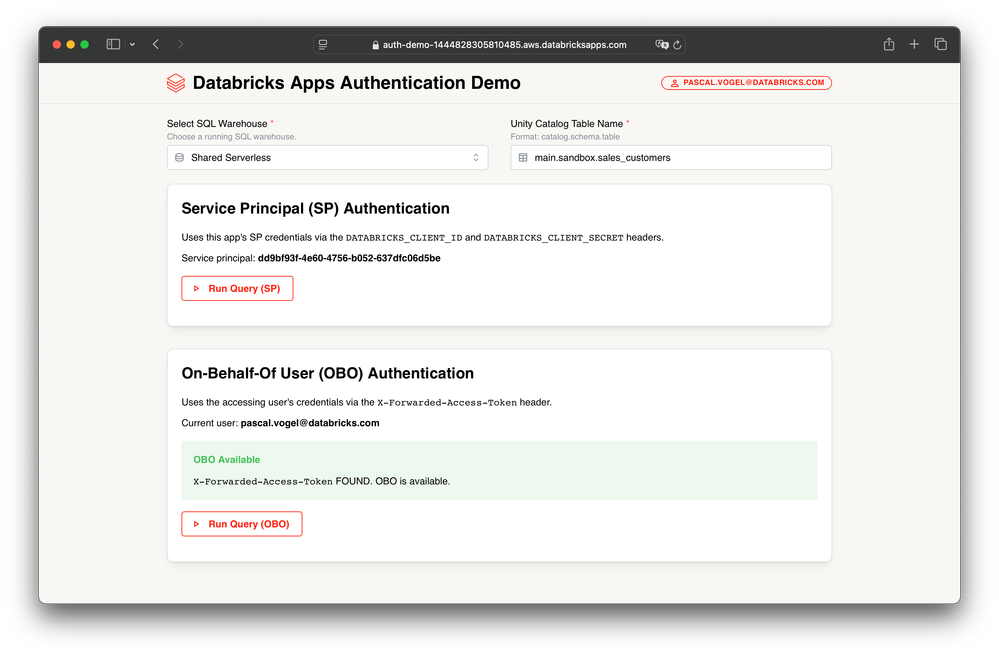Click the 'Format: catalog.schema.table' hint text
The image size is (999, 655).
tap(565, 137)
